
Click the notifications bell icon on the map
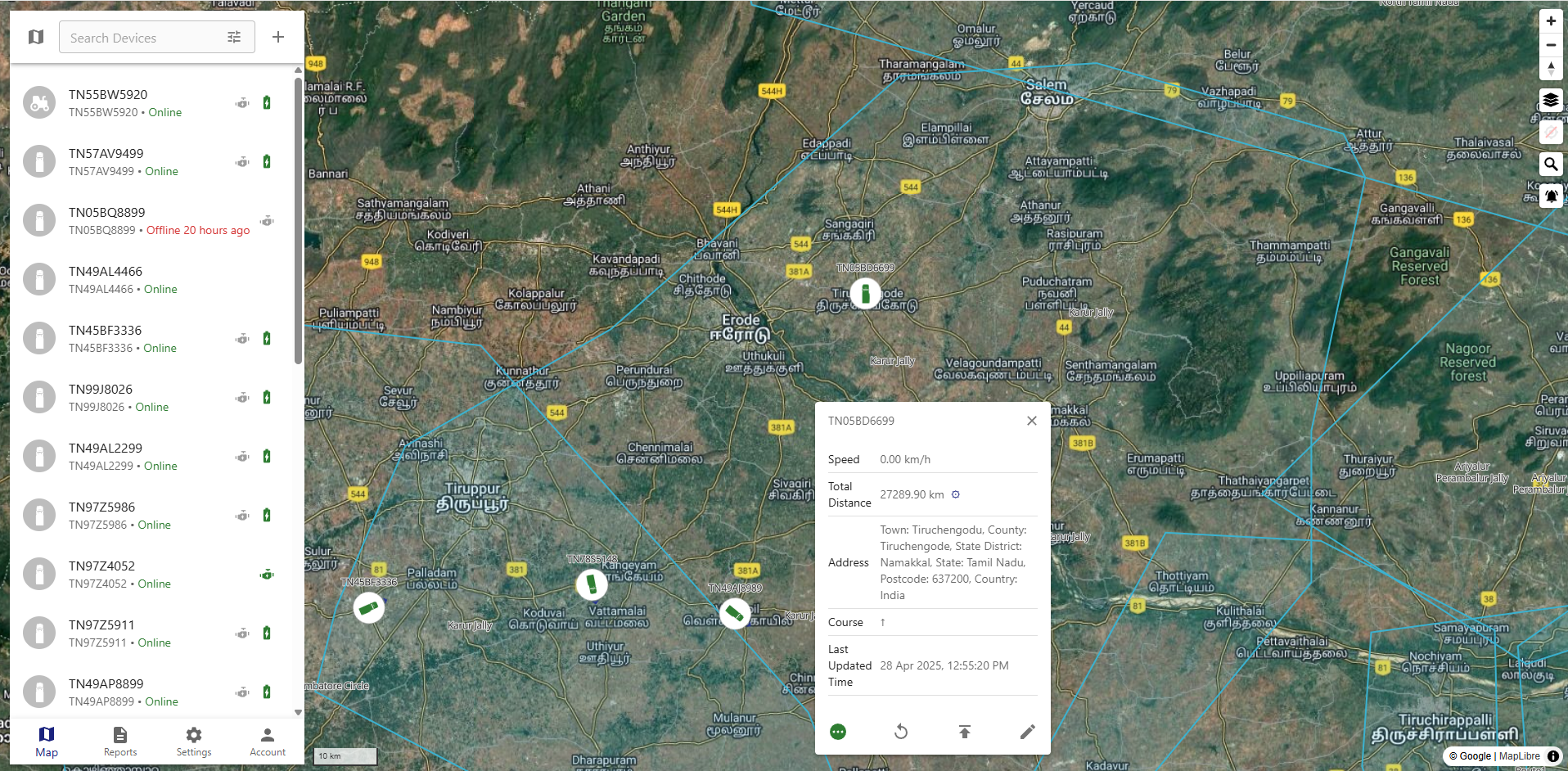point(1550,196)
